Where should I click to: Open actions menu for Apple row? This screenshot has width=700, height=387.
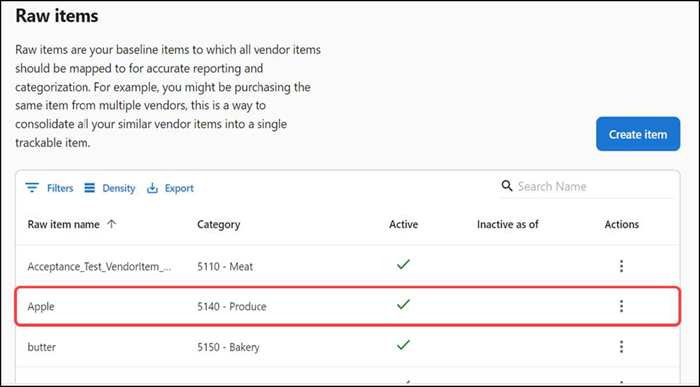(621, 306)
